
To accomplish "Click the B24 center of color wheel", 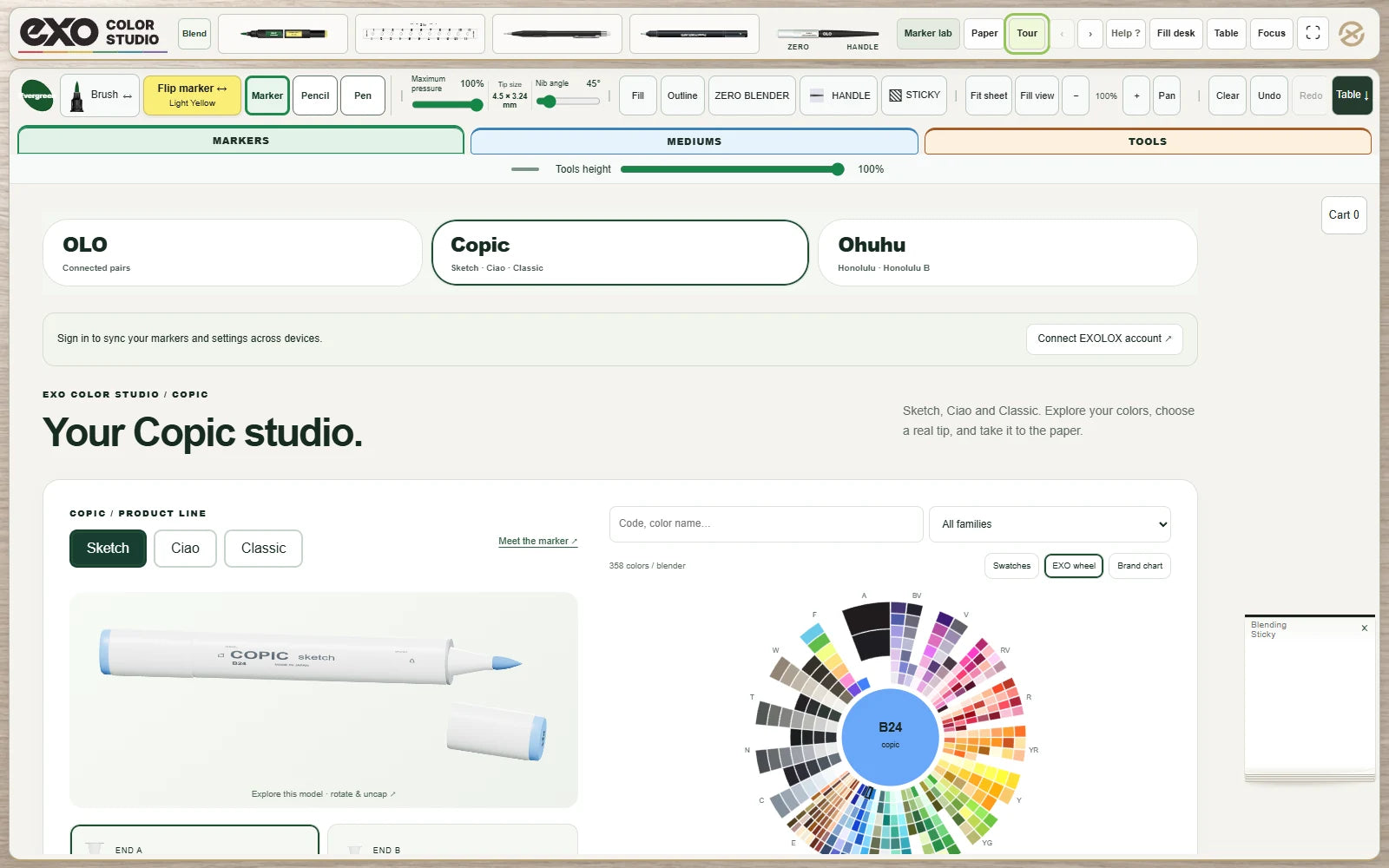I will click(890, 736).
